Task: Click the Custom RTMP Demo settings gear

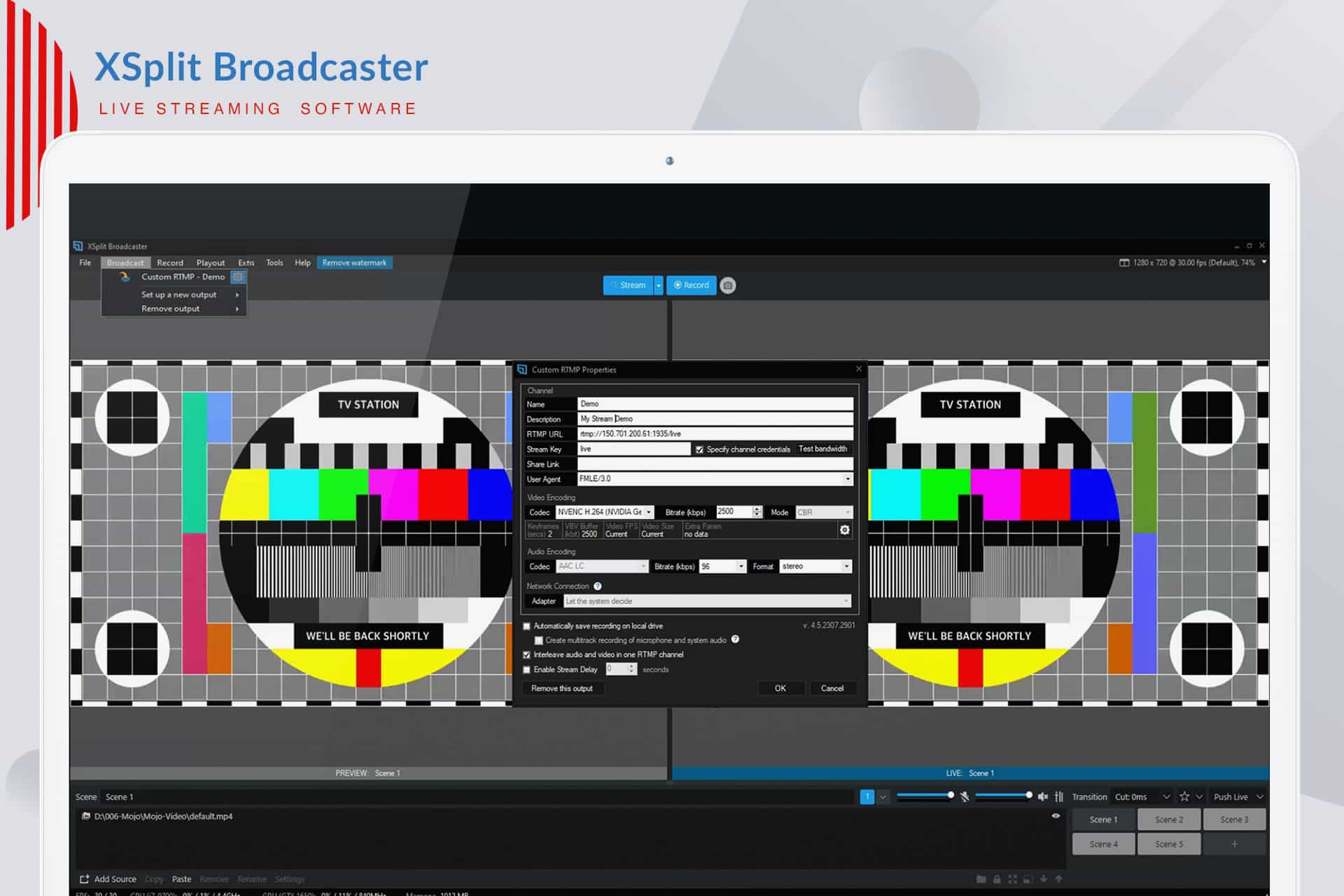Action: coord(238,276)
